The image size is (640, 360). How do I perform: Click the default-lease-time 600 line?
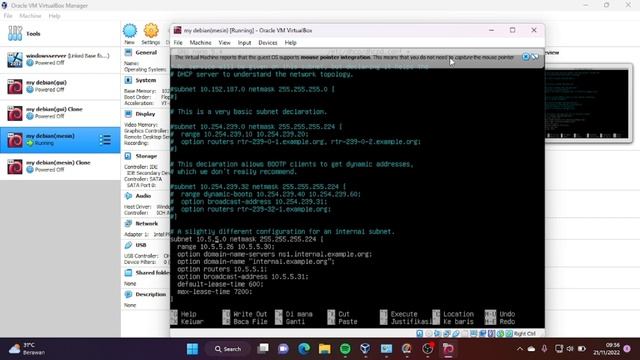(x=220, y=284)
